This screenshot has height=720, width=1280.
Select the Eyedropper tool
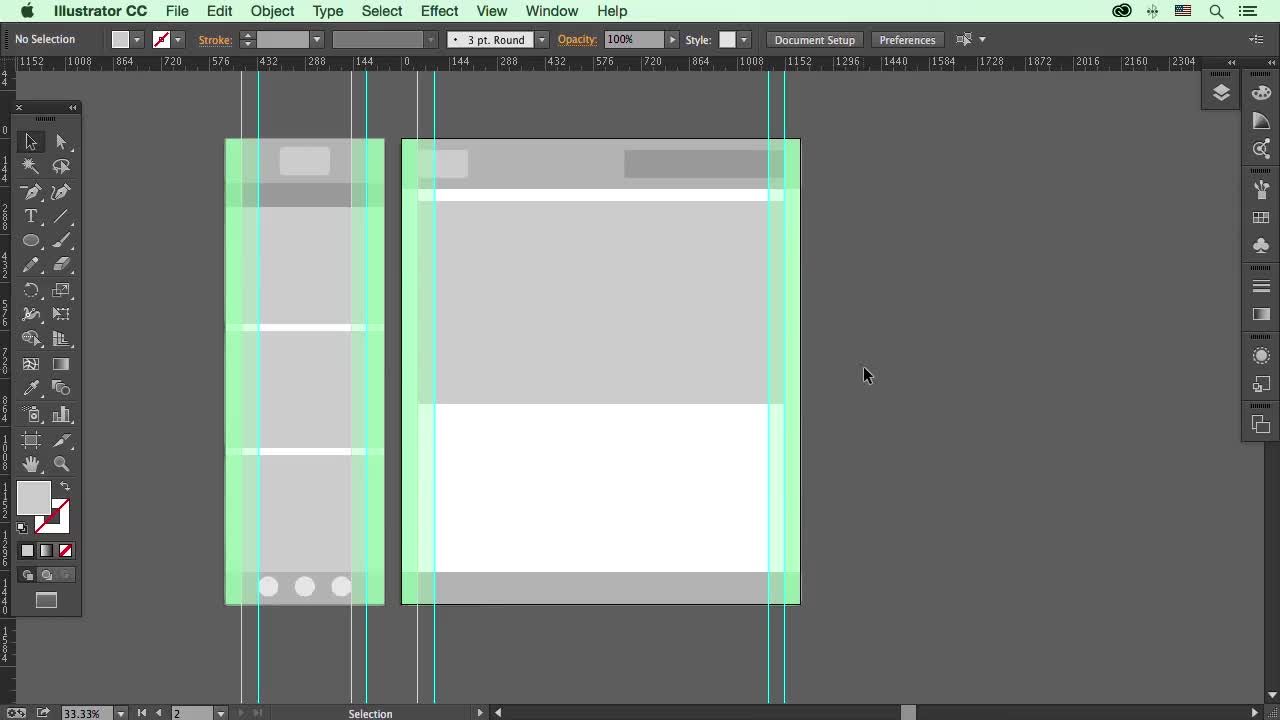(x=31, y=389)
